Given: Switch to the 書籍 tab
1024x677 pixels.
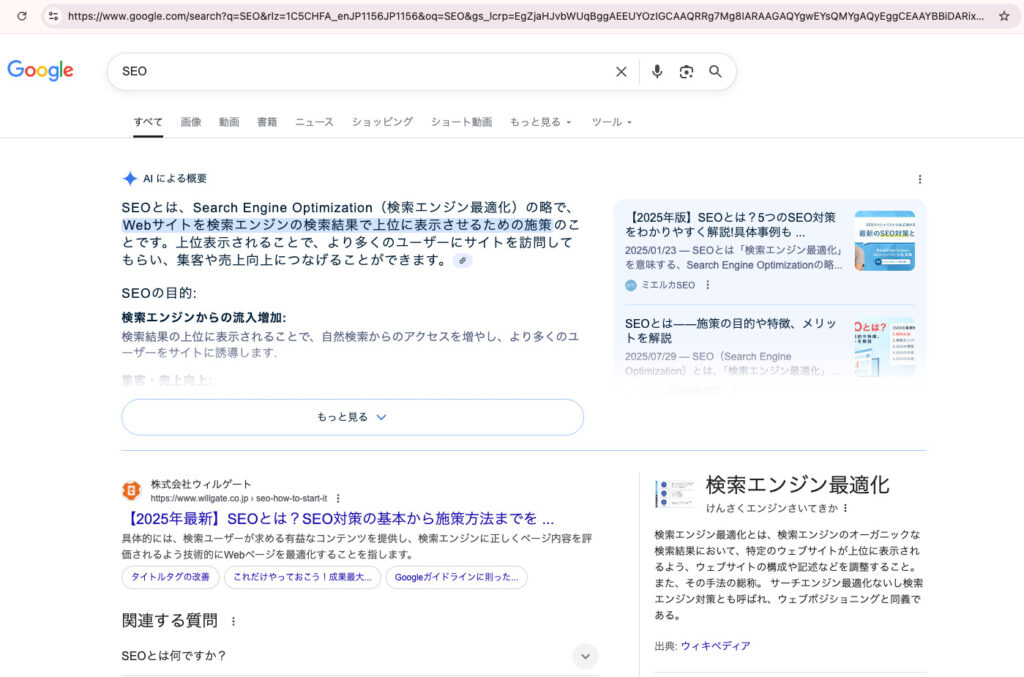Looking at the screenshot, I should (x=267, y=122).
